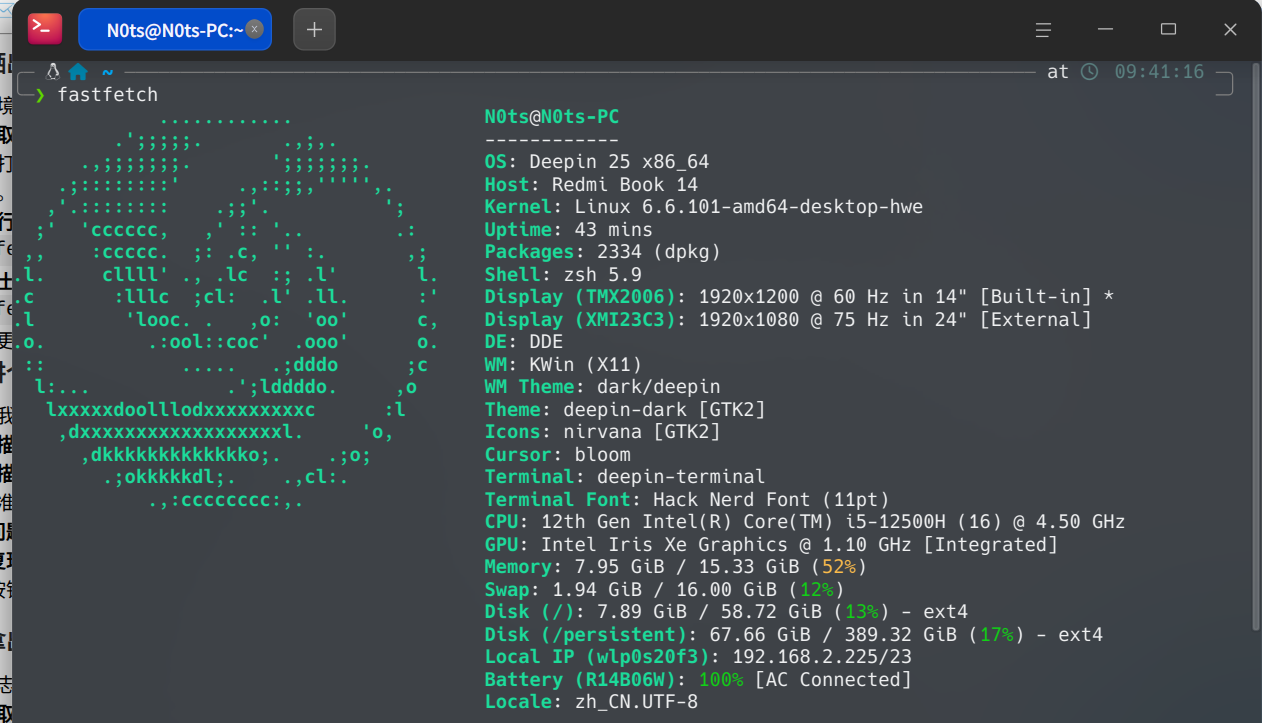Click the DE value 'DDE'

click(x=546, y=342)
